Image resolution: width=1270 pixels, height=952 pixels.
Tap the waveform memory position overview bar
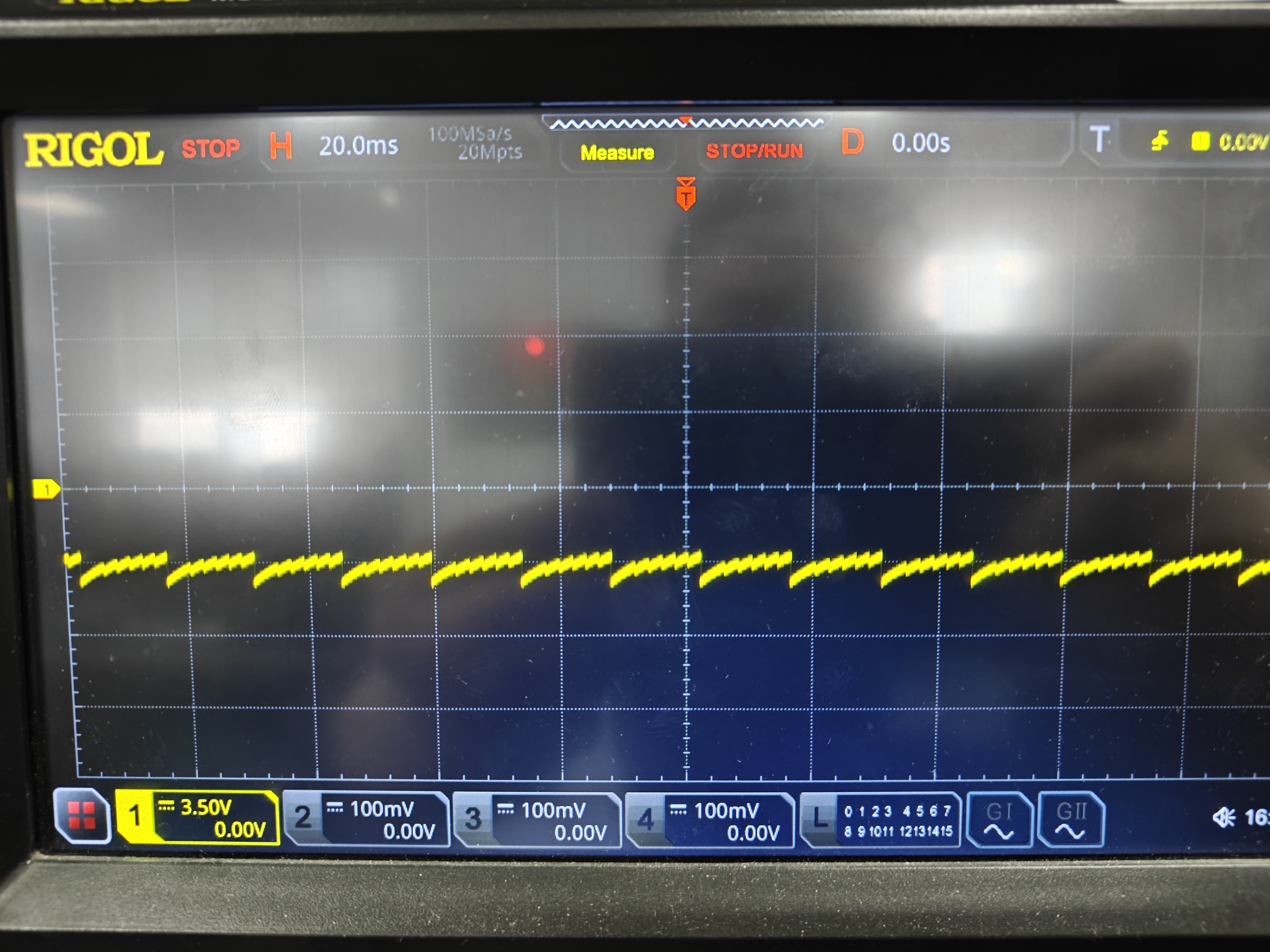pos(686,123)
